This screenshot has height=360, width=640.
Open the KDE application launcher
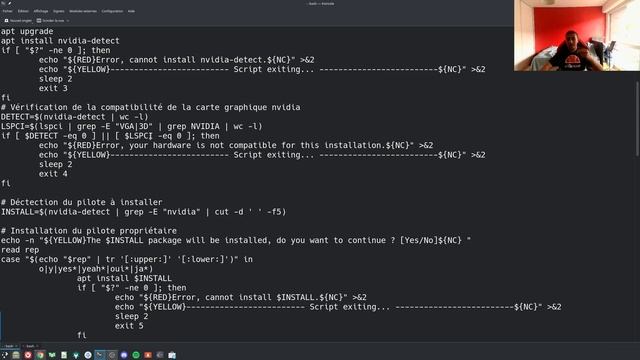pos(4,355)
